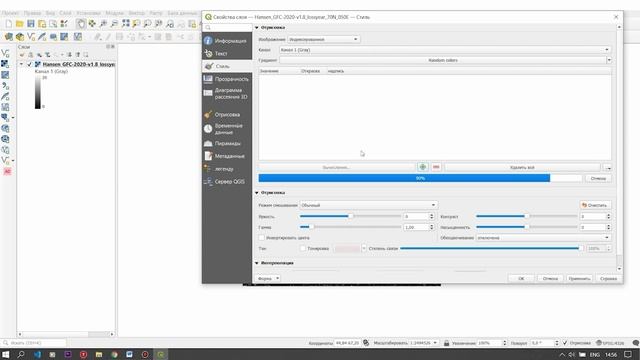Click the Применить button

point(579,278)
